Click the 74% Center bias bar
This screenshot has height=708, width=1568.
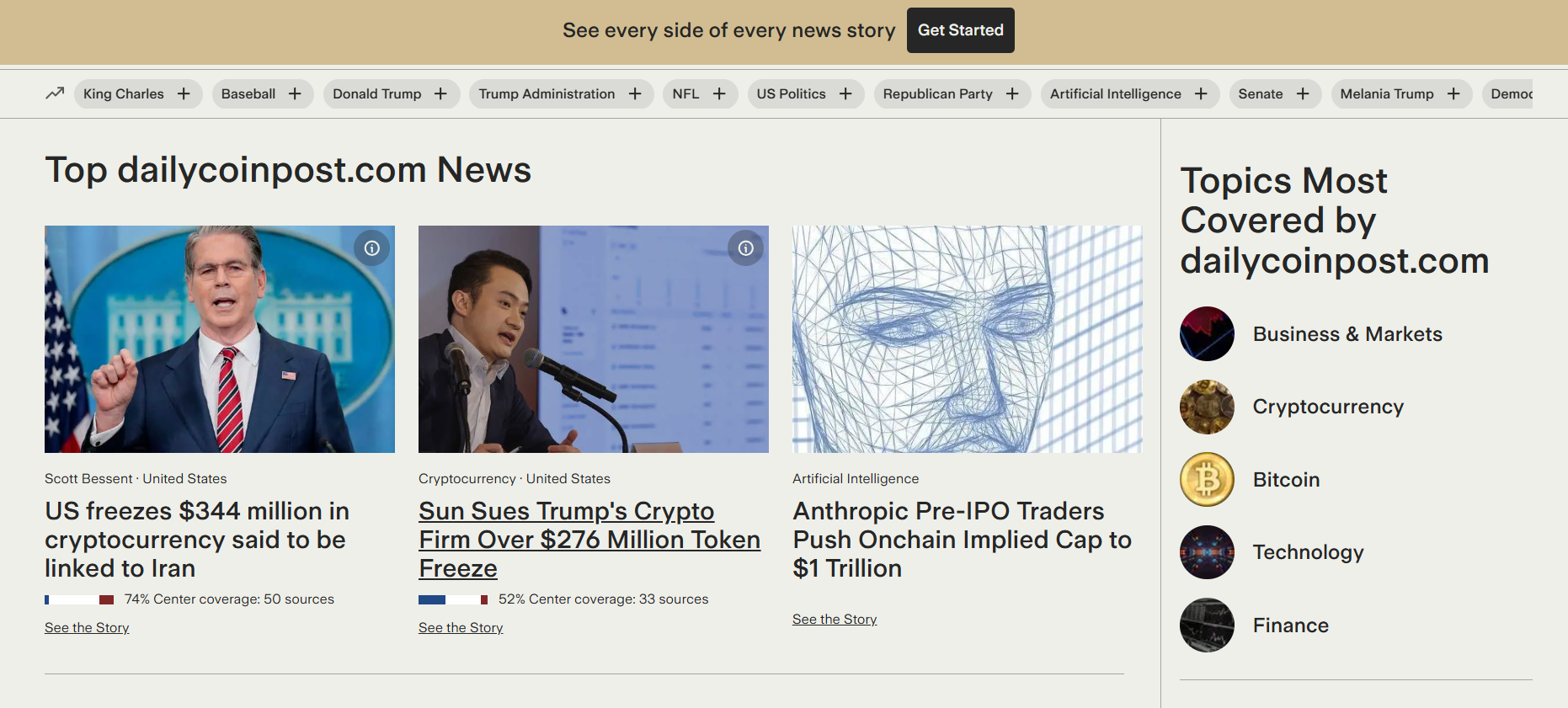(x=79, y=599)
